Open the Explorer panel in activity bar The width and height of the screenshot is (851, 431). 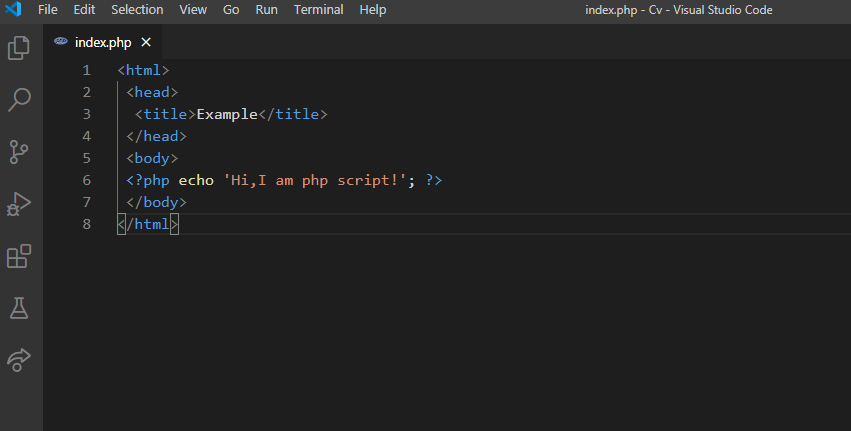point(19,47)
